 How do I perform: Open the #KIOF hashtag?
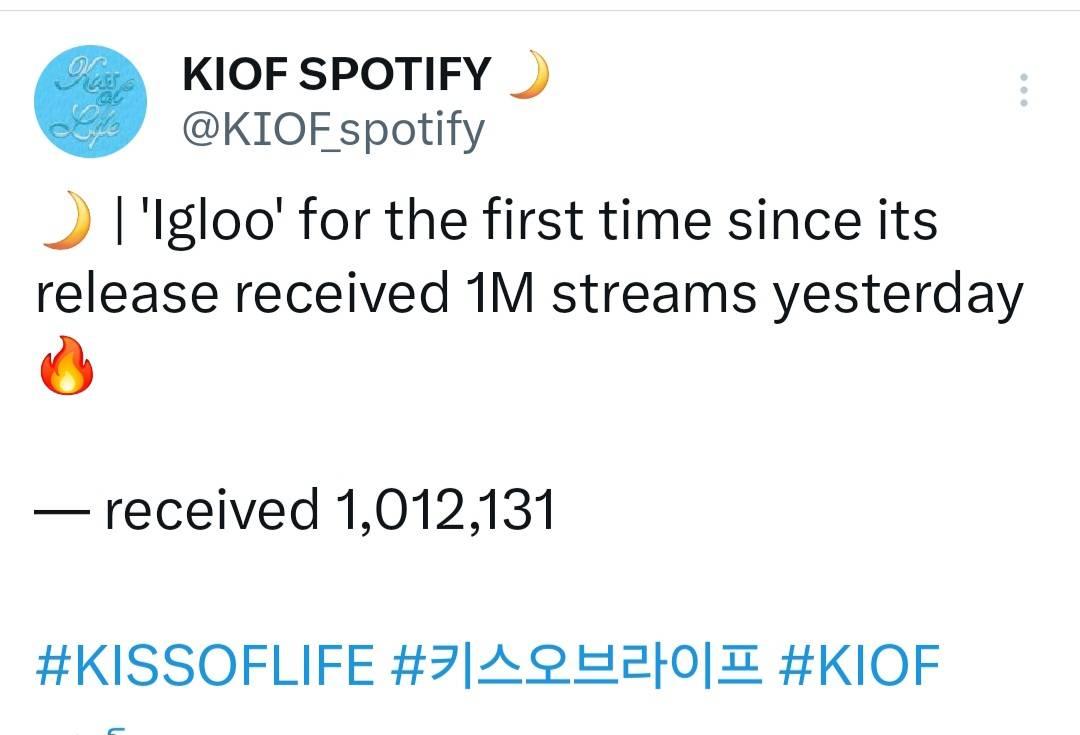click(x=859, y=665)
